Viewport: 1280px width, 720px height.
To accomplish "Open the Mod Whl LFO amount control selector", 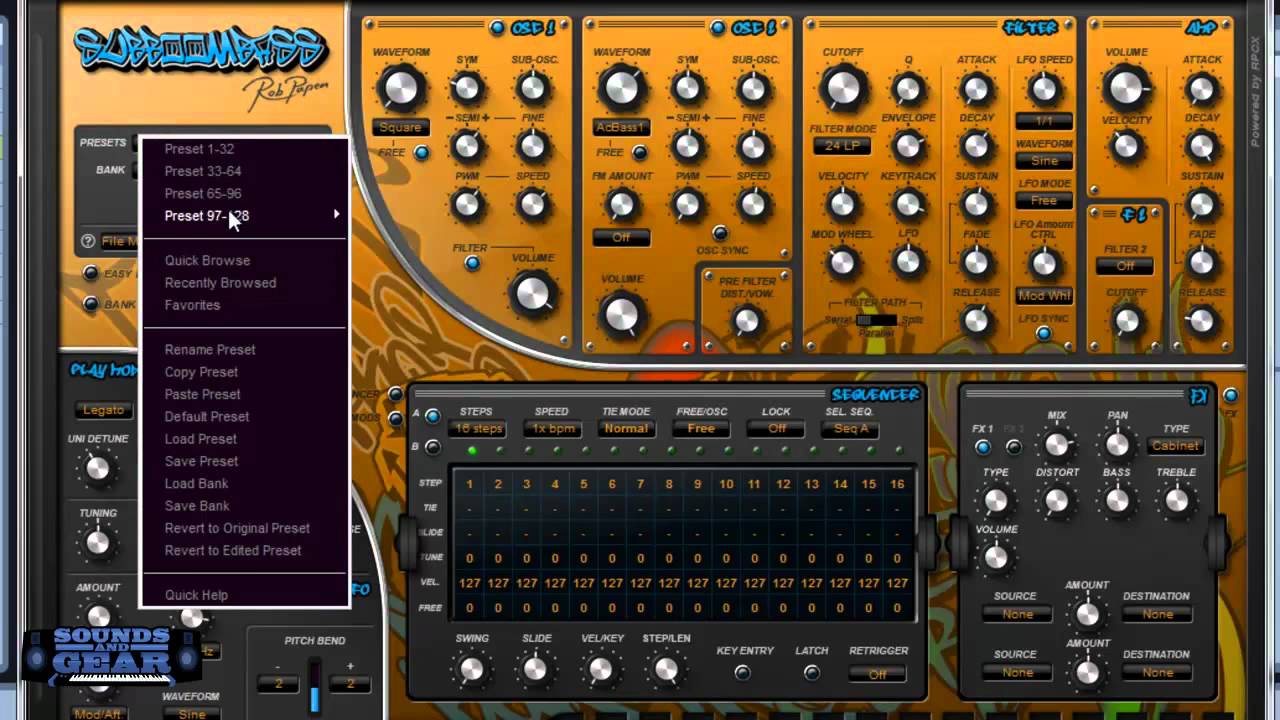I will 1044,296.
